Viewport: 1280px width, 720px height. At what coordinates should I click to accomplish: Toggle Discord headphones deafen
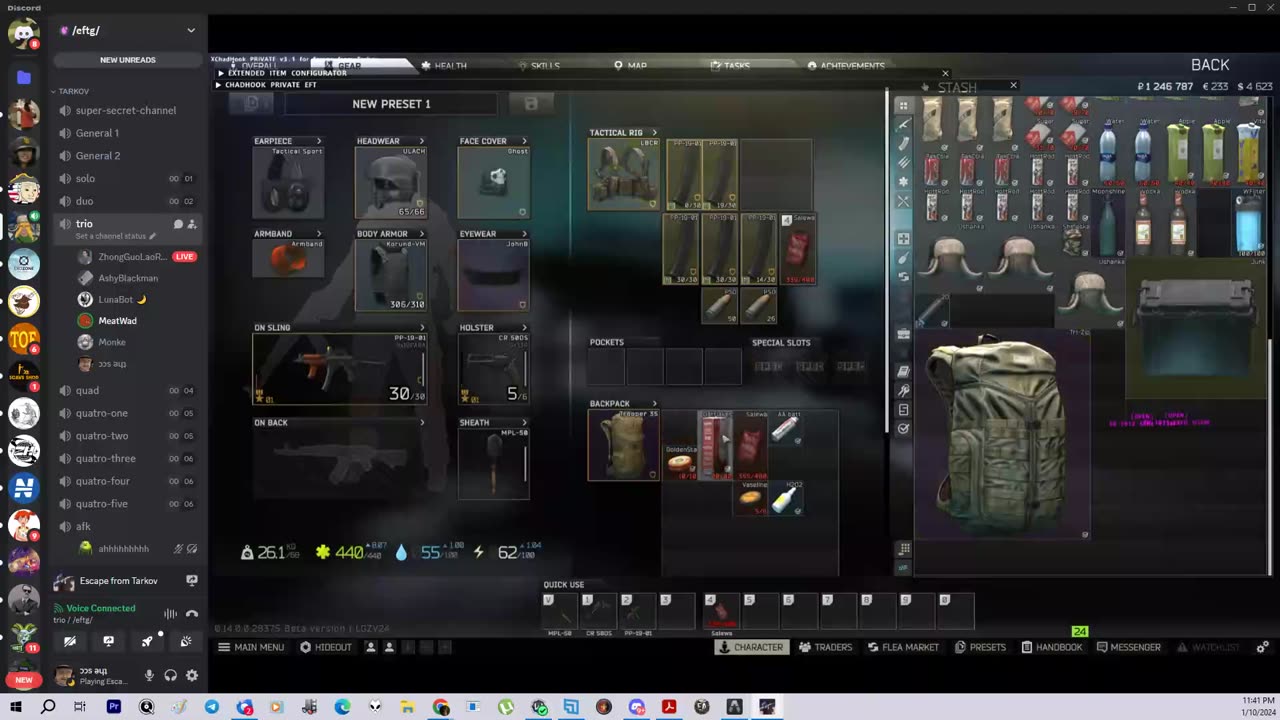tap(171, 676)
